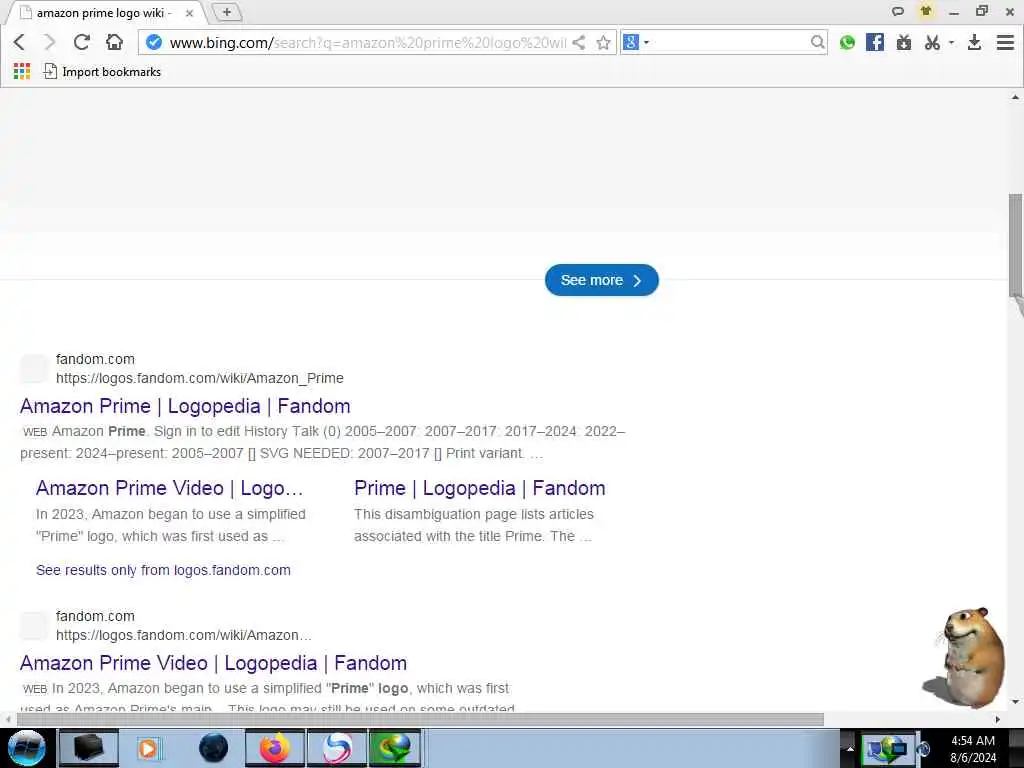Viewport: 1024px width, 768px height.
Task: Open the browser main menu
Action: 1005,42
